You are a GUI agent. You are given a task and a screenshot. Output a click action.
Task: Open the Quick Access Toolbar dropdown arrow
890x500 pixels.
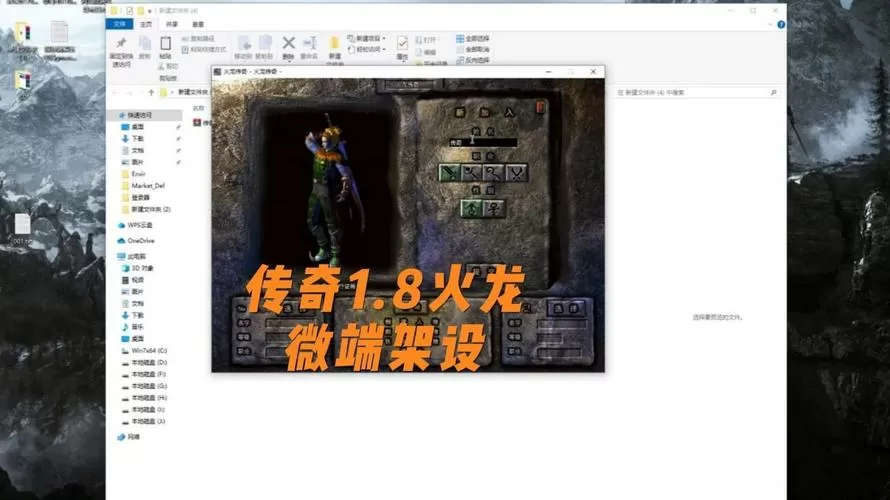(150, 11)
